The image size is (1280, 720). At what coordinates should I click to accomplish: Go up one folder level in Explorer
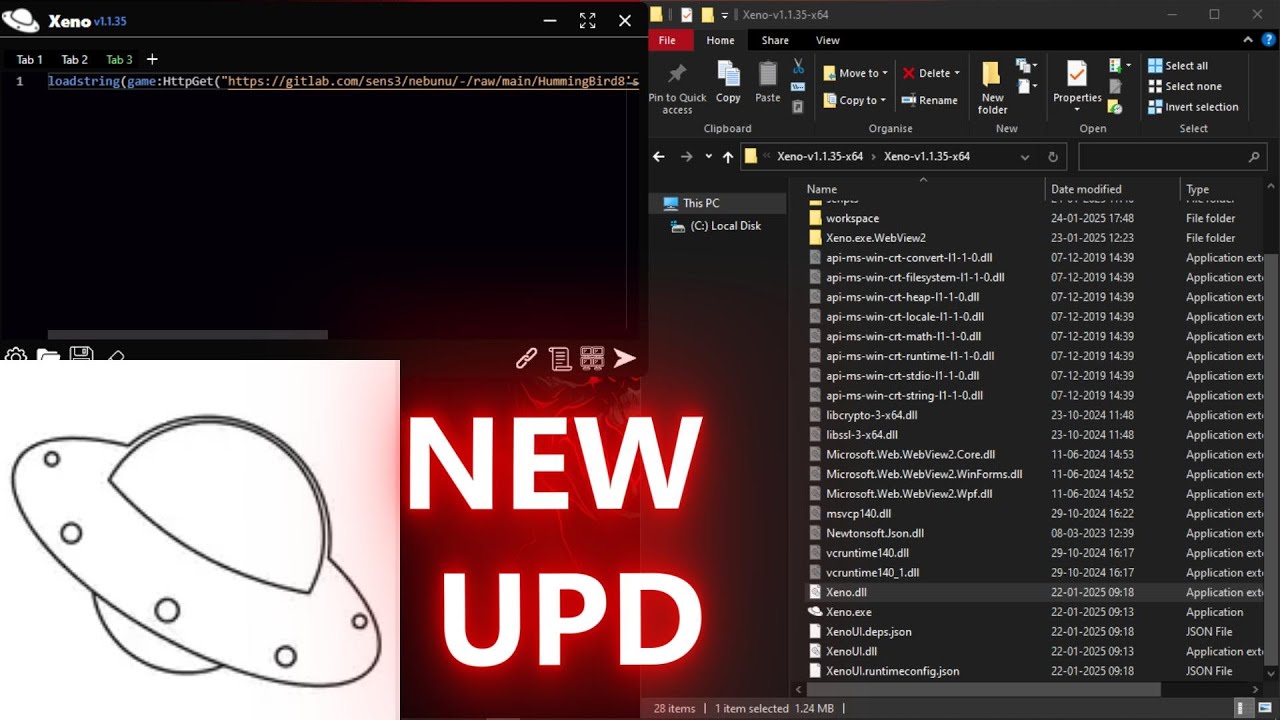(728, 157)
